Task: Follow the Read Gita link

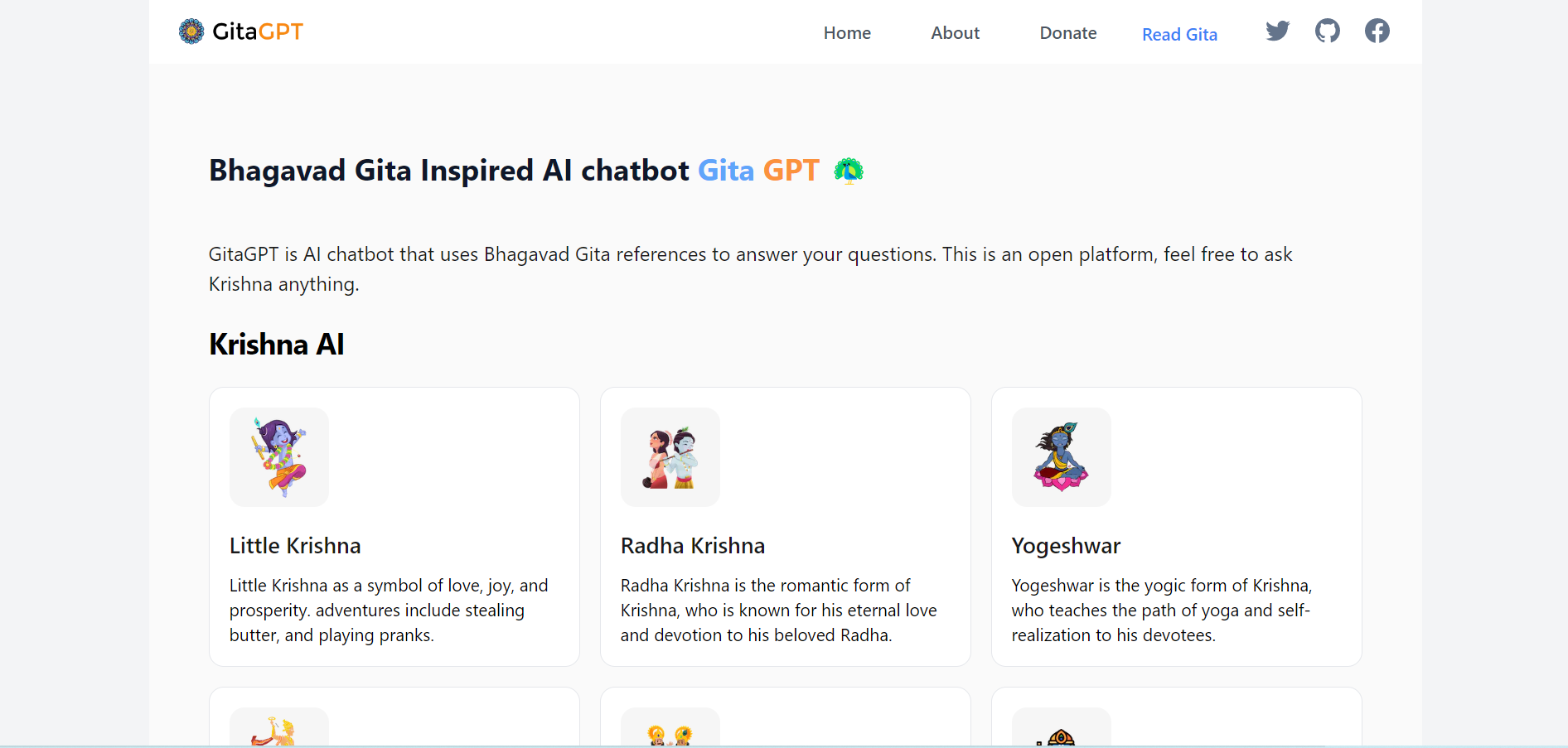Action: (1179, 35)
